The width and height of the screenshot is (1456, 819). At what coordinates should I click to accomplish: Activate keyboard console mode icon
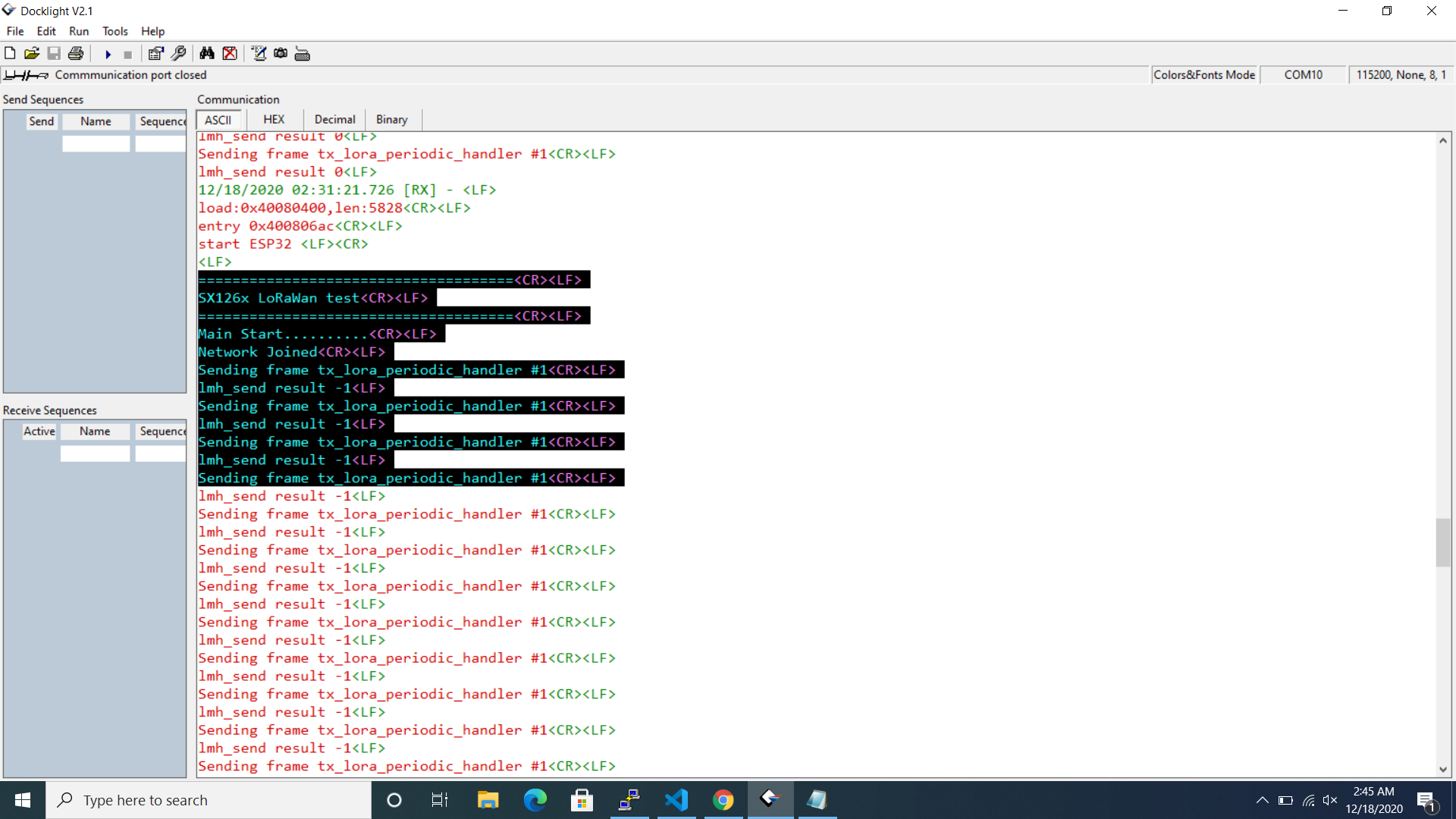302,54
